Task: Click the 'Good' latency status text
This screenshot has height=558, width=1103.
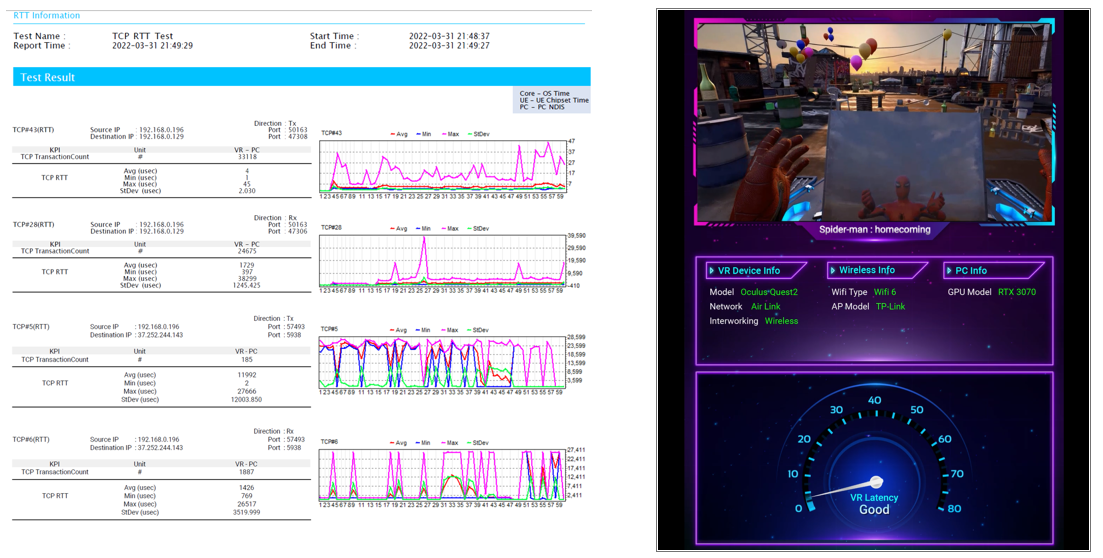Action: [874, 510]
